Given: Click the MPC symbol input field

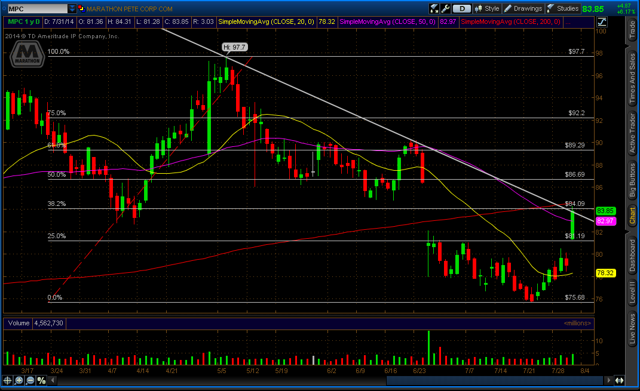Looking at the screenshot, I should (x=37, y=9).
